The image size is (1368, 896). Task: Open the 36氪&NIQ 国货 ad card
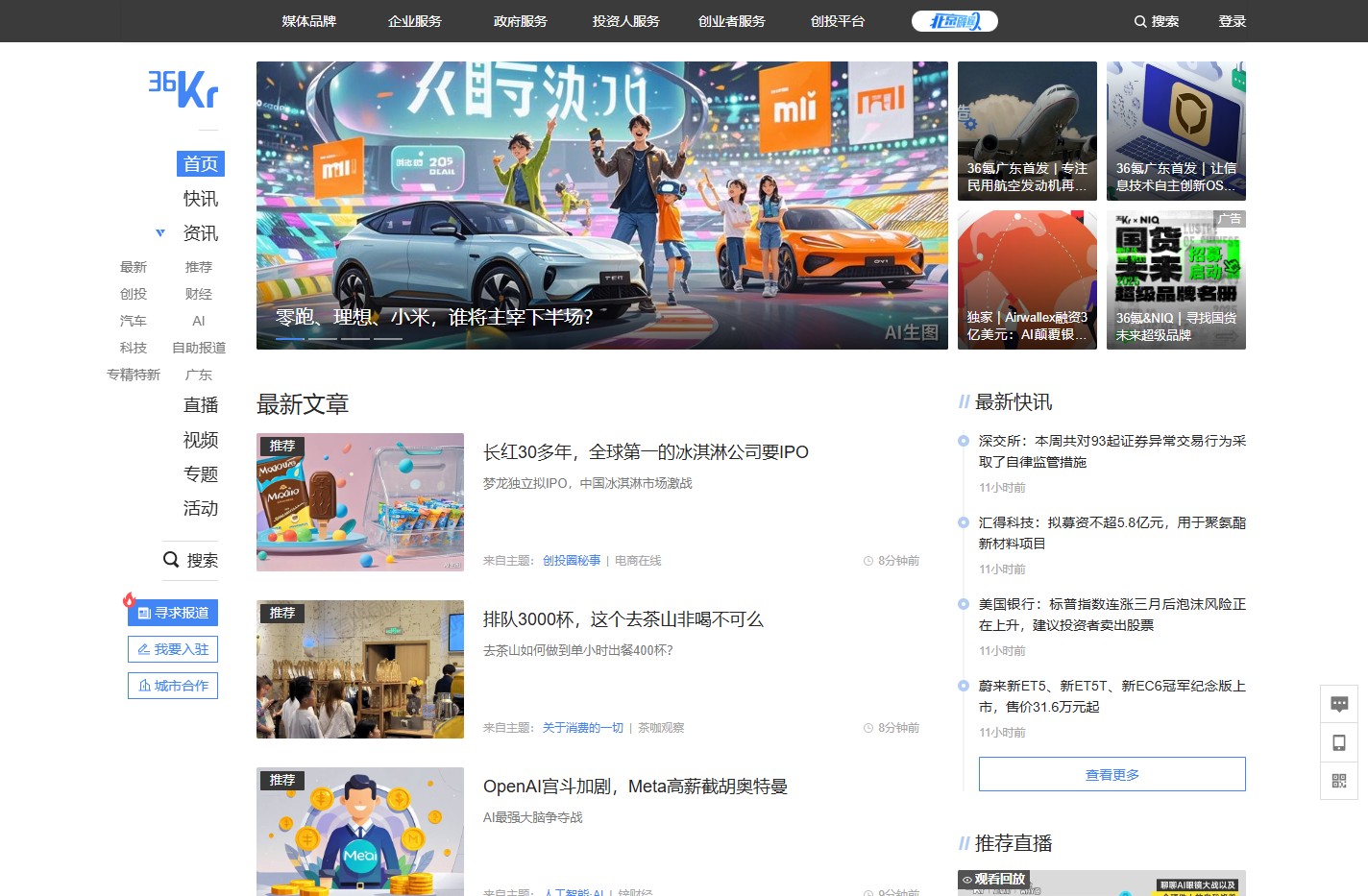pyautogui.click(x=1176, y=279)
